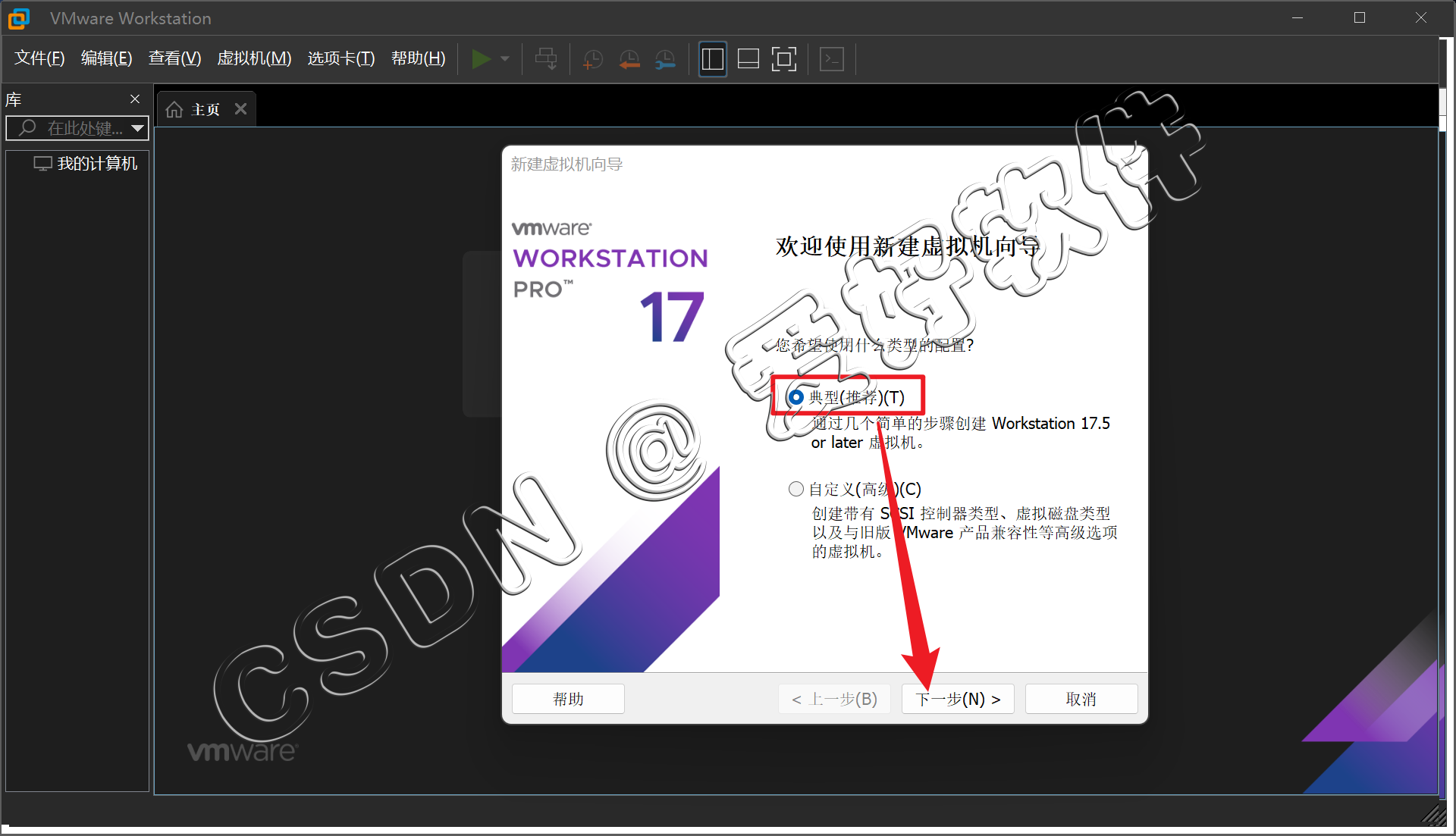Image resolution: width=1456 pixels, height=836 pixels.
Task: Enter full screen mode icon
Action: click(x=784, y=59)
